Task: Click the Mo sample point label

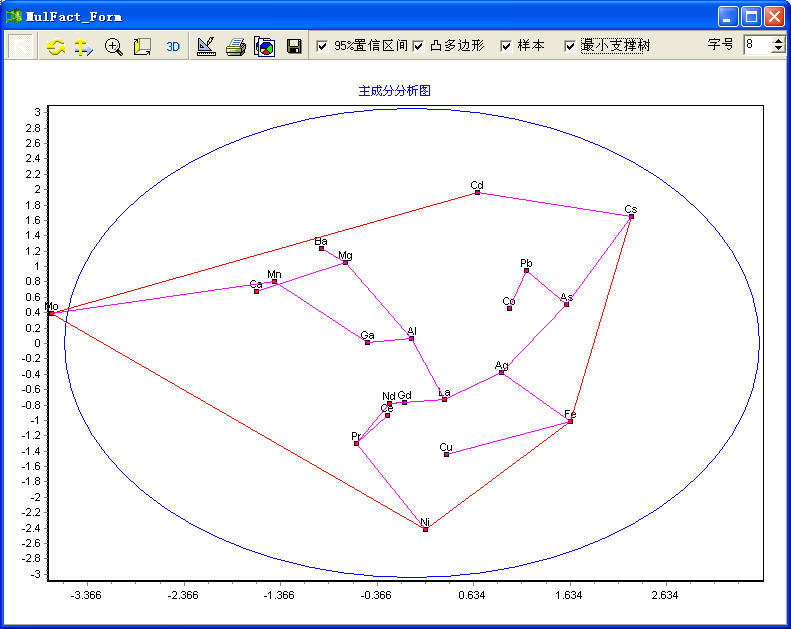Action: (x=51, y=306)
